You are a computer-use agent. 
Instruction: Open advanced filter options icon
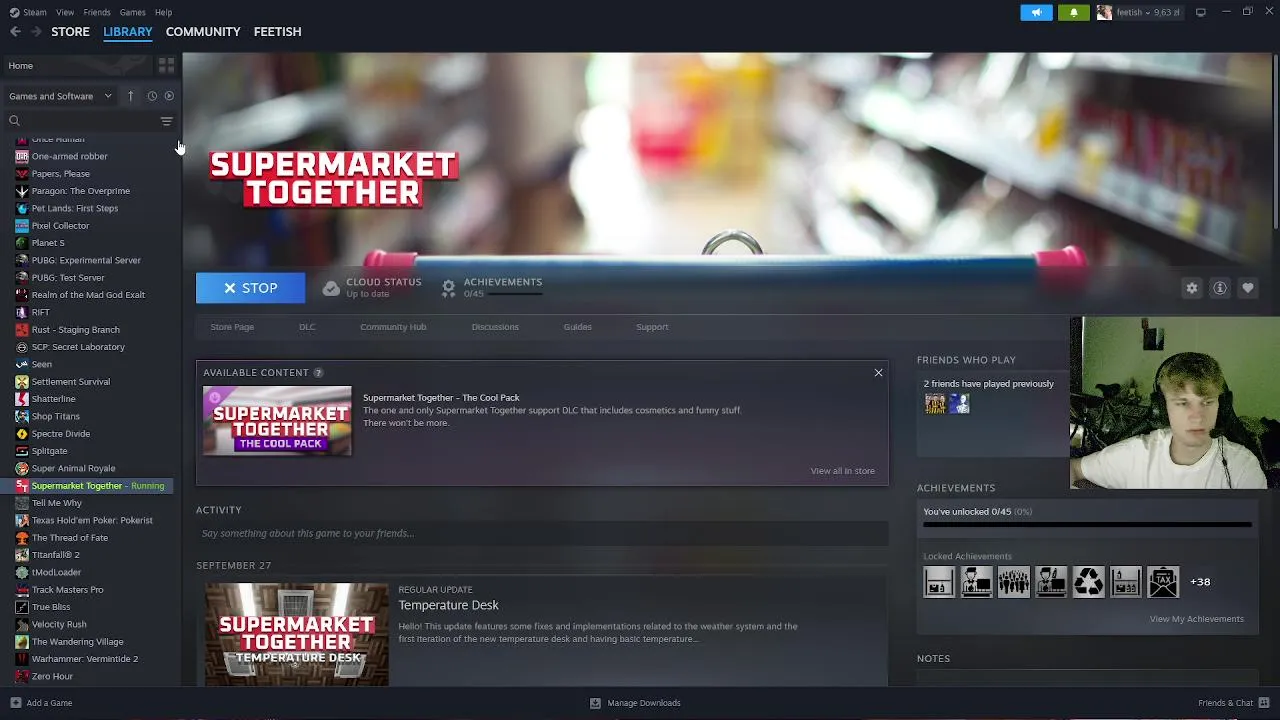point(166,121)
